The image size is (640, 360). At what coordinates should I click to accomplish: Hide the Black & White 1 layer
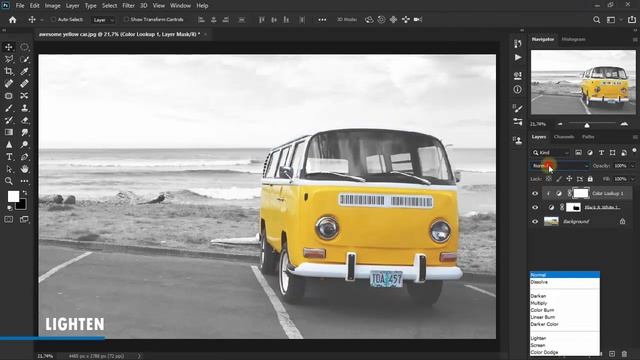(x=535, y=207)
